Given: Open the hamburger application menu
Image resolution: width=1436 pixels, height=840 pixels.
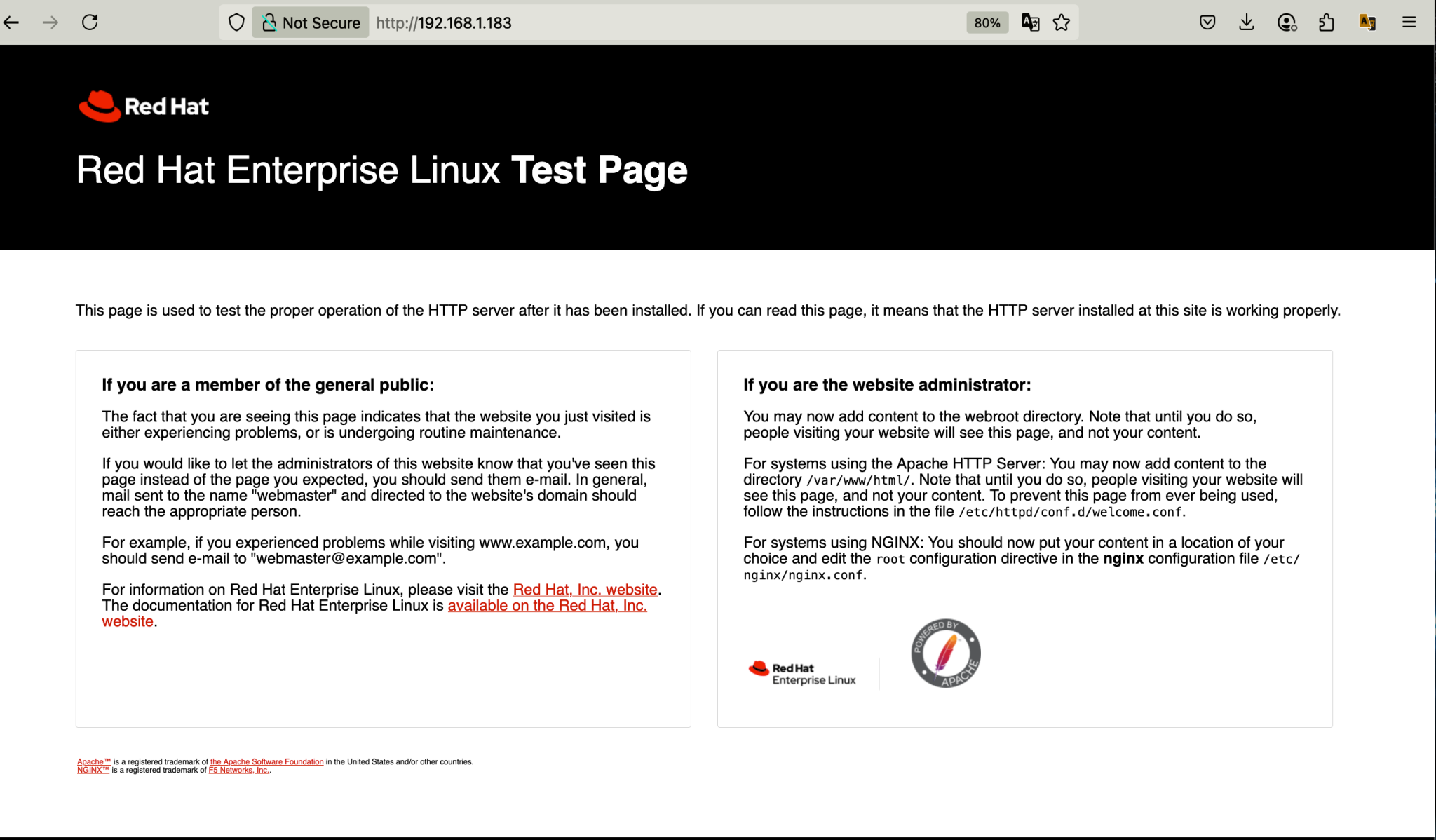Looking at the screenshot, I should coord(1409,22).
